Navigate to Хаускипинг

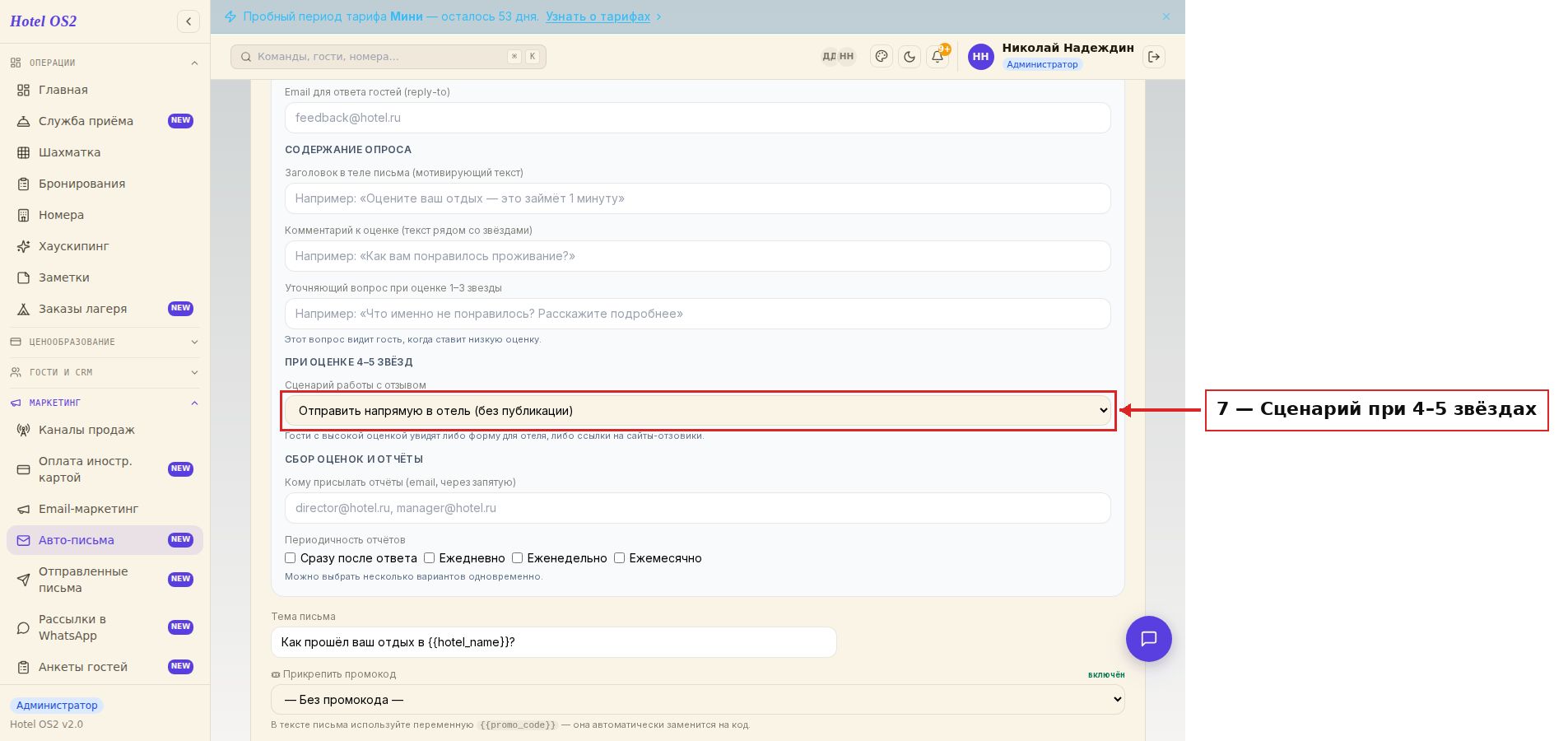[105, 246]
